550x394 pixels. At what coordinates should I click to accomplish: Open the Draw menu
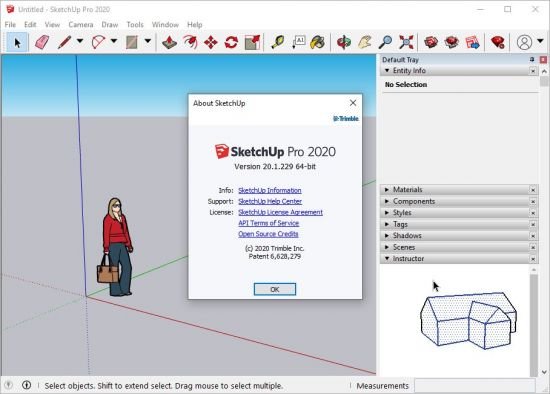(110, 25)
